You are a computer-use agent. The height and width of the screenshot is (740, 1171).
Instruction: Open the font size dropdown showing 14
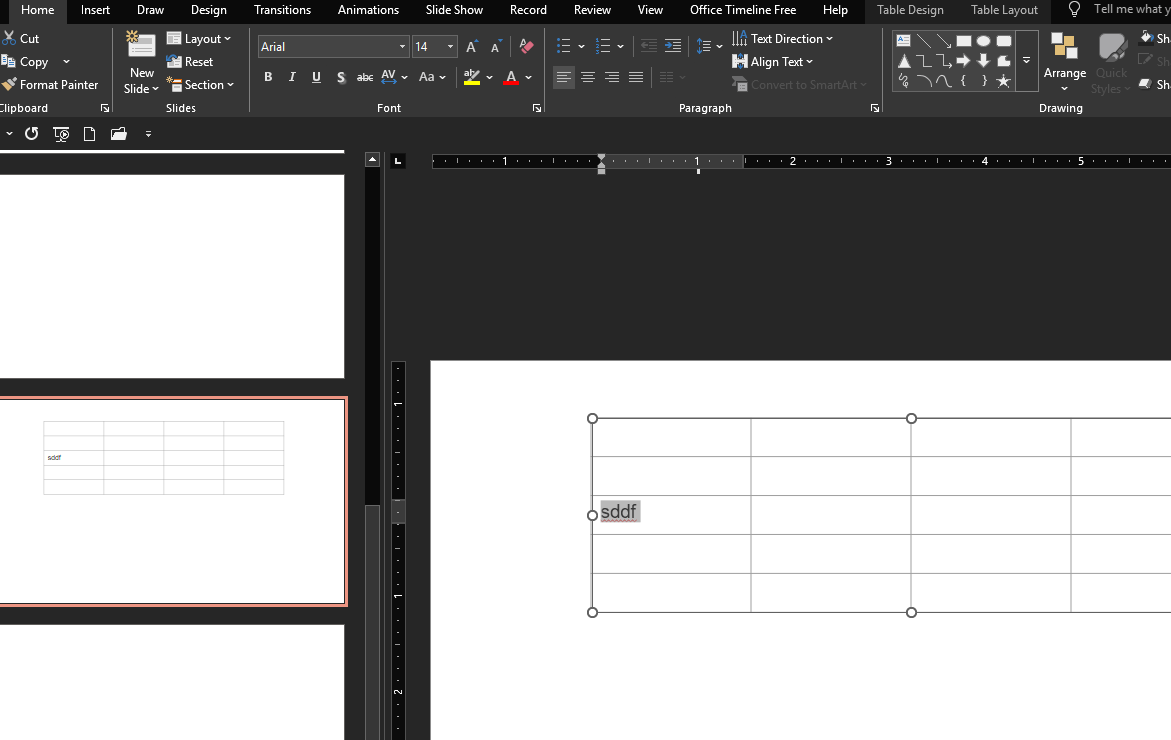[450, 47]
